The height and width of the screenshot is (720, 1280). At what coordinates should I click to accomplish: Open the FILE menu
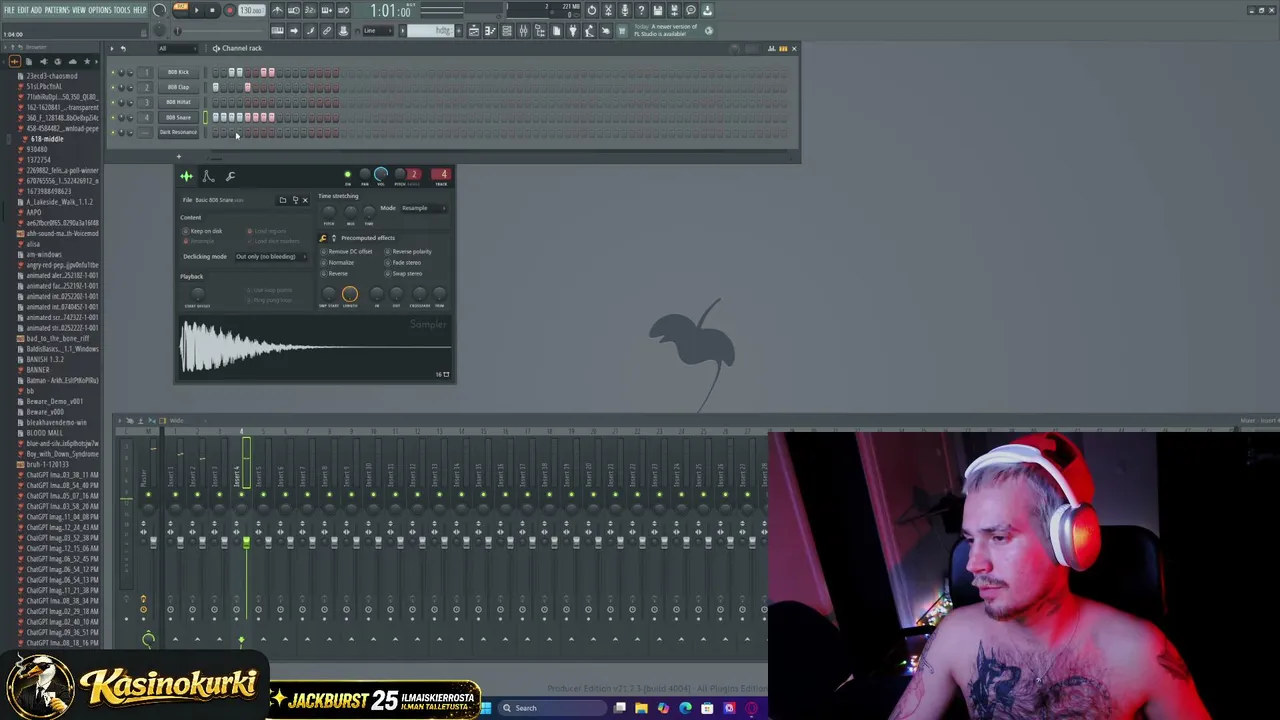coord(9,10)
